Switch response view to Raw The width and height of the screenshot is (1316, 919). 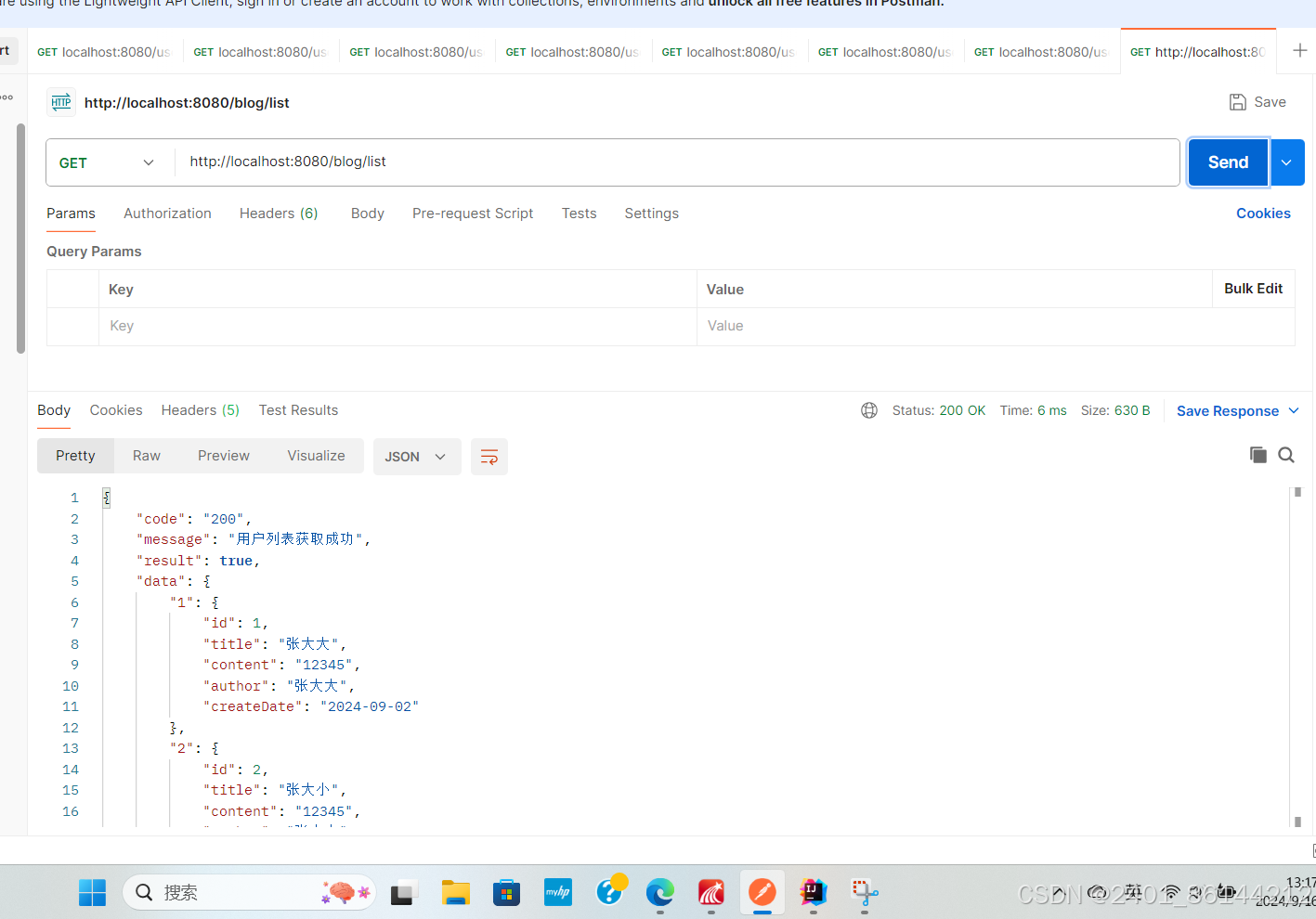(x=146, y=455)
